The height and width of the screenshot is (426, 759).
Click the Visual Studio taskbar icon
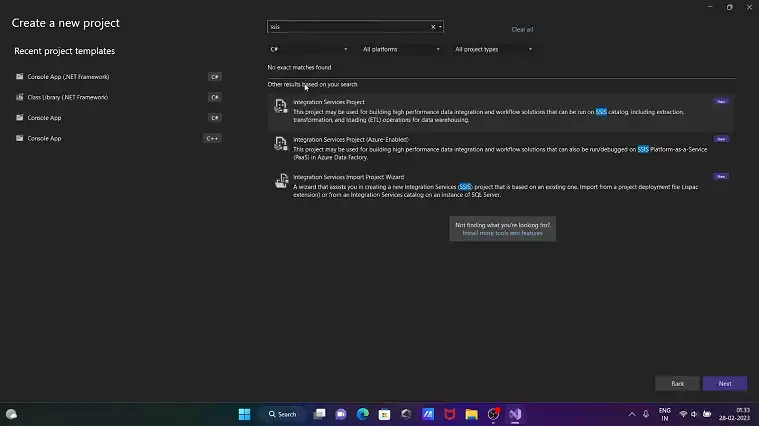[x=515, y=414]
